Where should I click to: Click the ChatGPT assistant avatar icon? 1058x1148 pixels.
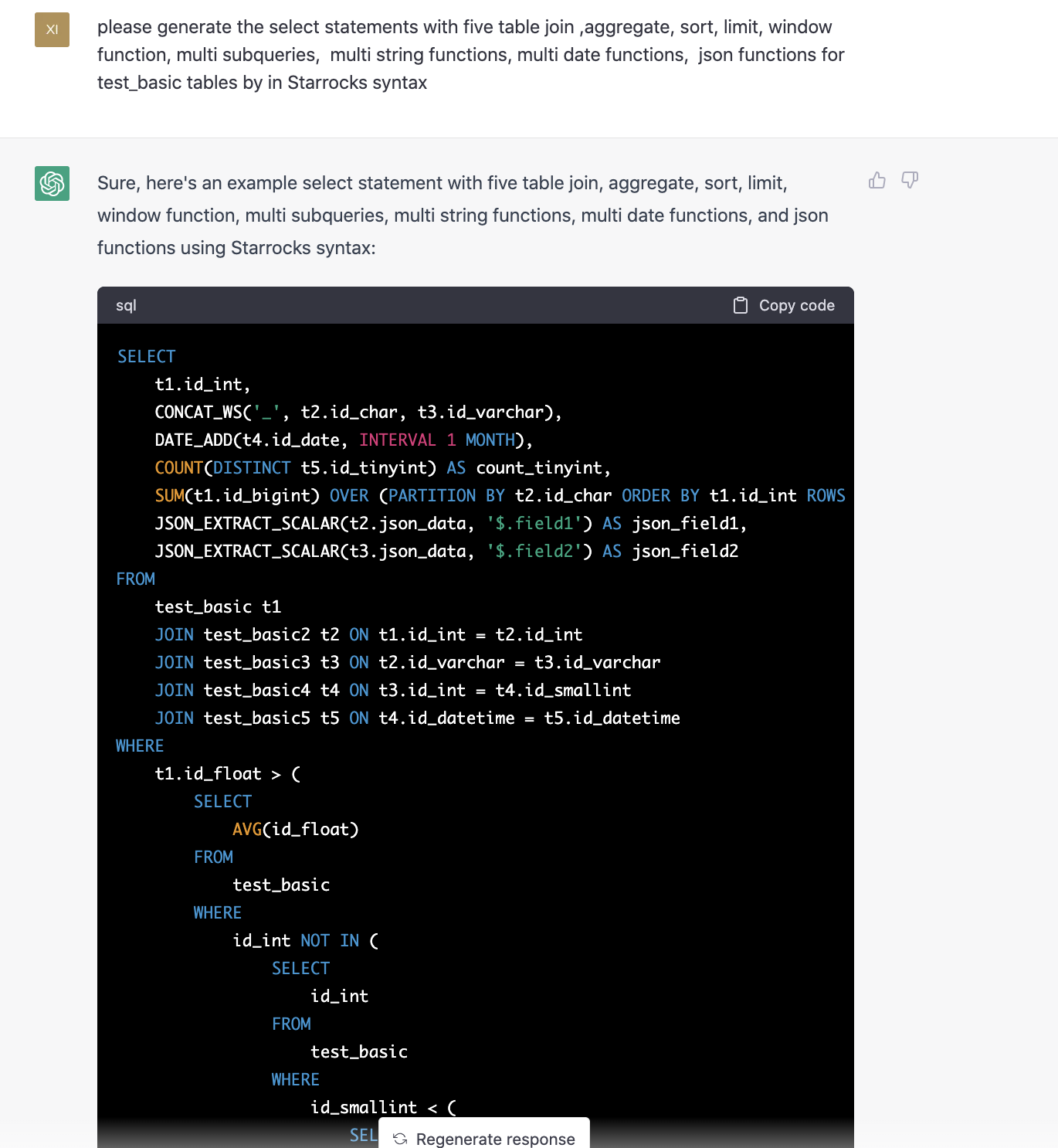(x=51, y=185)
